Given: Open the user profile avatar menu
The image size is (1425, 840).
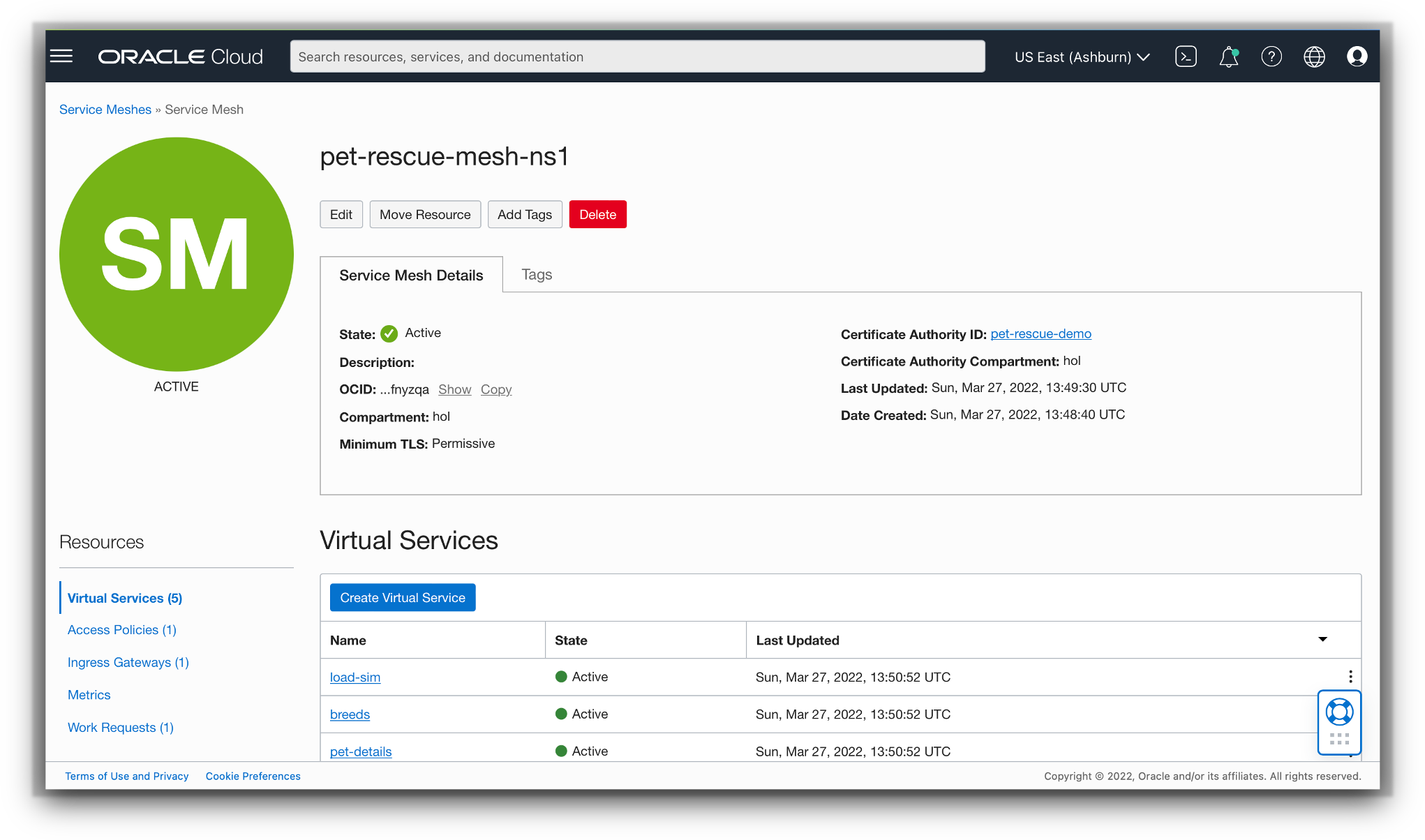Looking at the screenshot, I should click(1357, 57).
